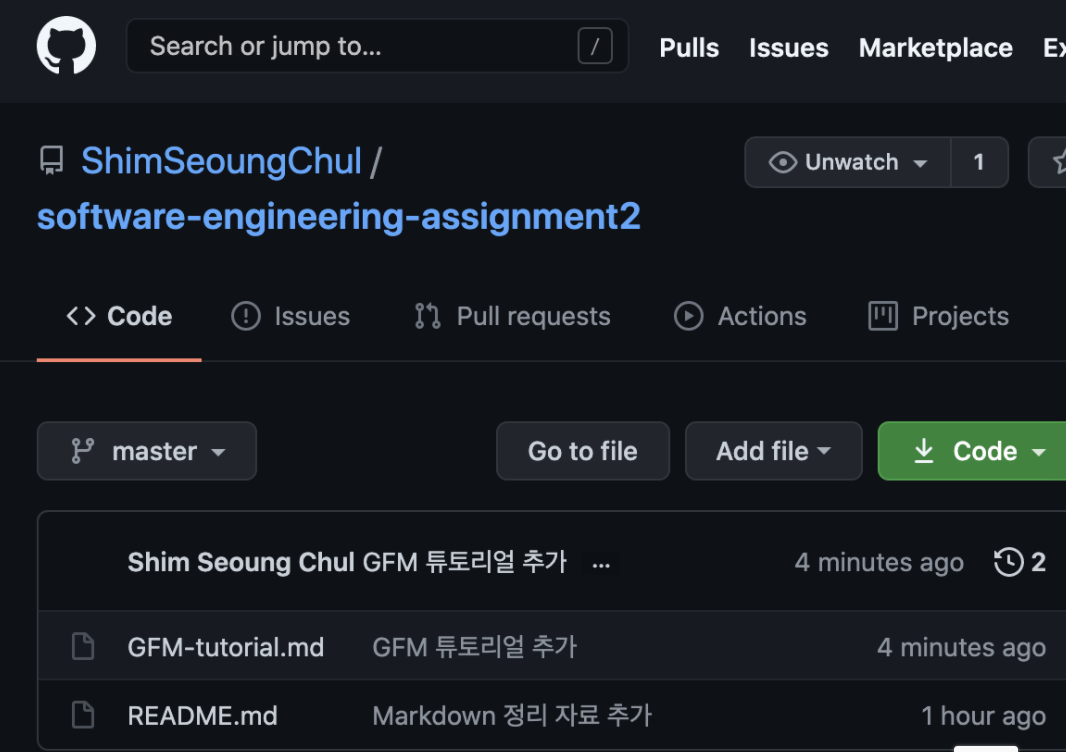This screenshot has width=1066, height=752.
Task: Click the download icon inside the Code button
Action: 923,451
